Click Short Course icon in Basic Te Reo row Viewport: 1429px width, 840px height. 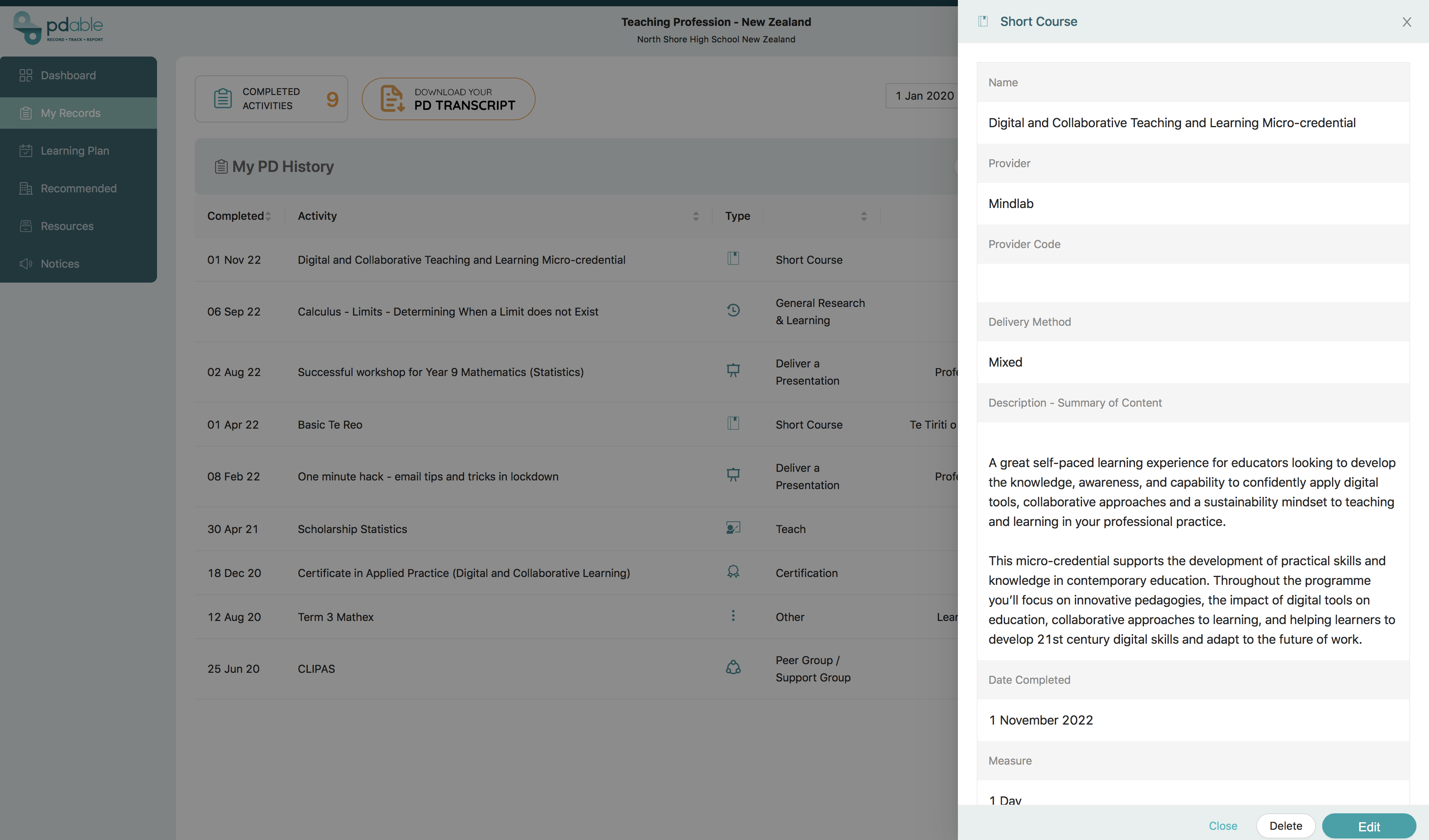click(733, 424)
